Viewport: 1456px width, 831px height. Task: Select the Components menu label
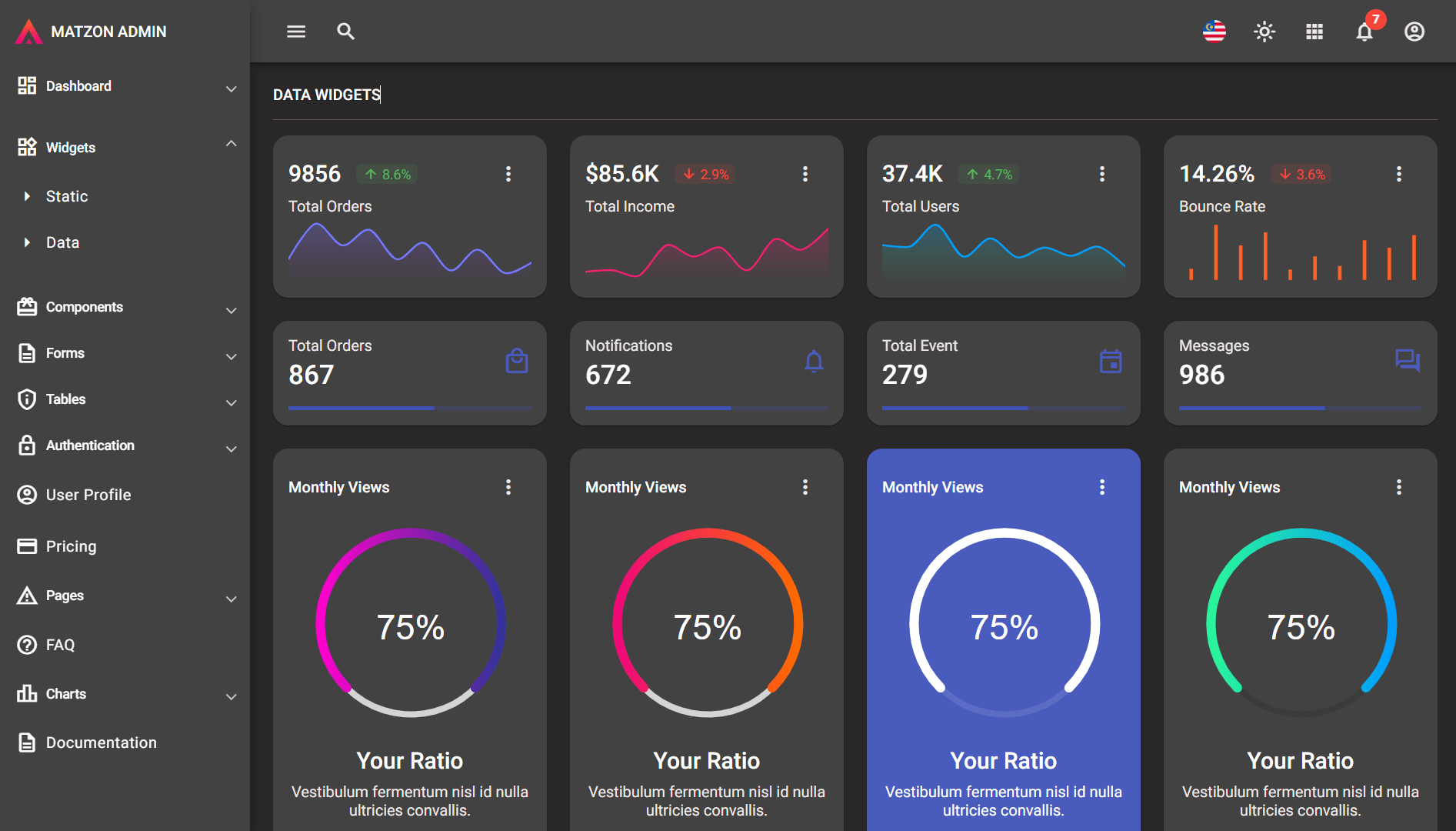[85, 307]
